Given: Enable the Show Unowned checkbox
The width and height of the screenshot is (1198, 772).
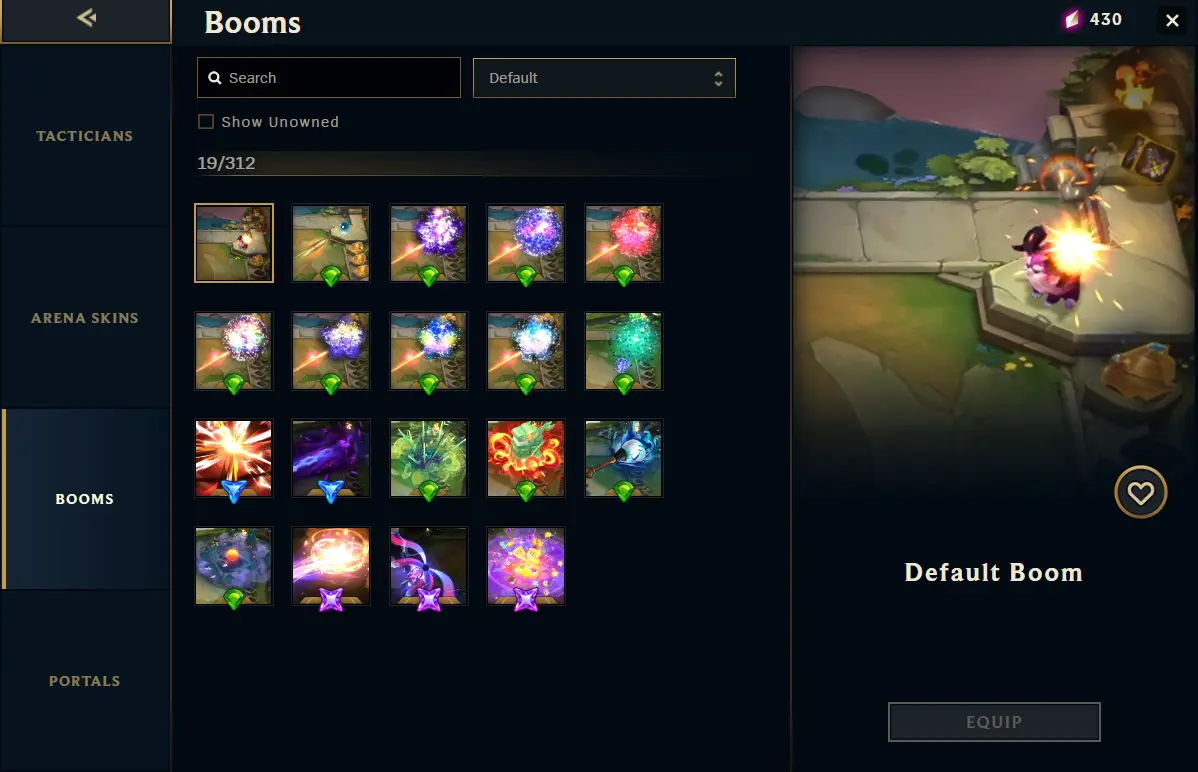Looking at the screenshot, I should point(206,122).
